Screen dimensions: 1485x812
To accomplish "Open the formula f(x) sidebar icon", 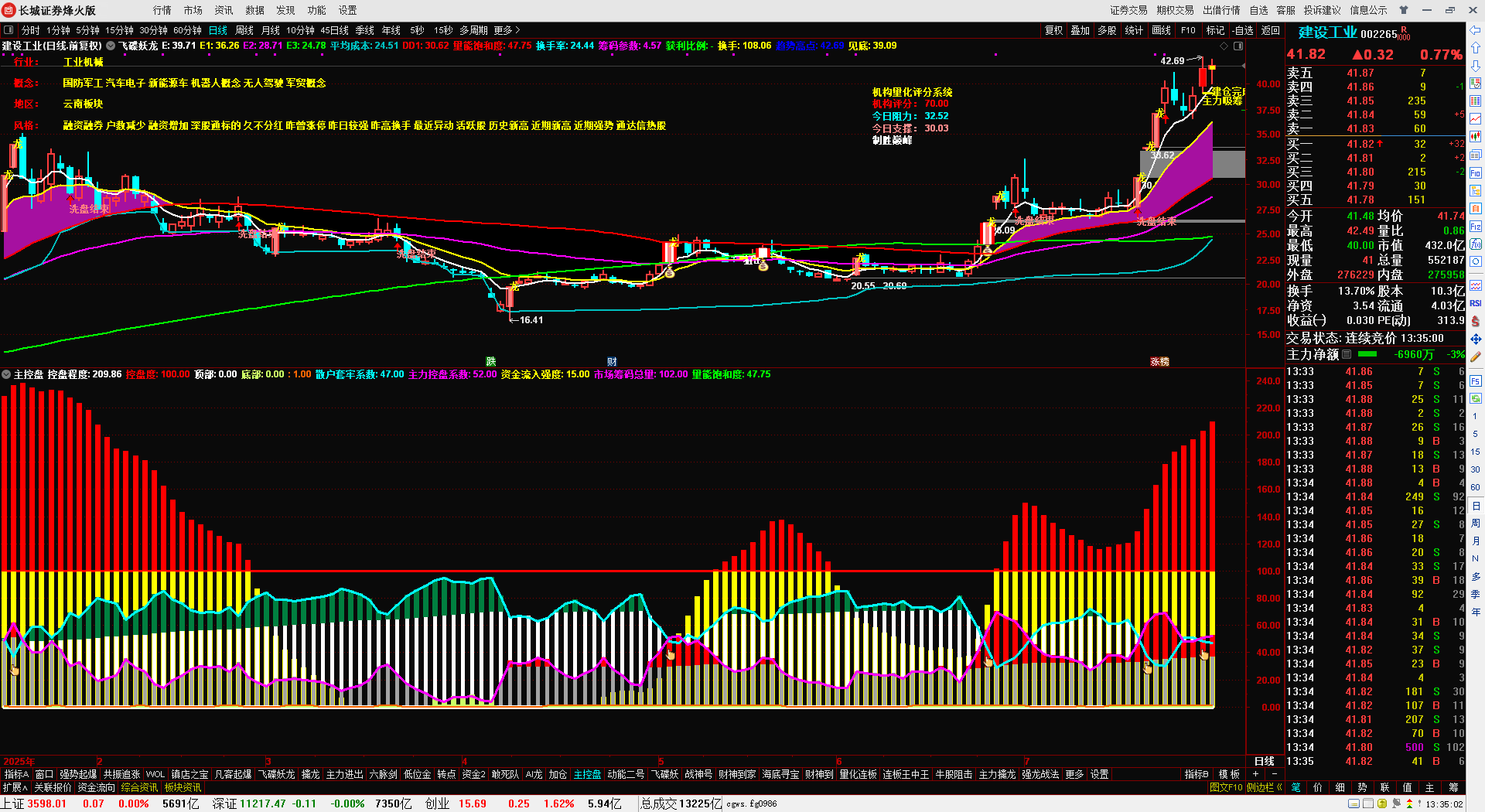I will click(1476, 244).
